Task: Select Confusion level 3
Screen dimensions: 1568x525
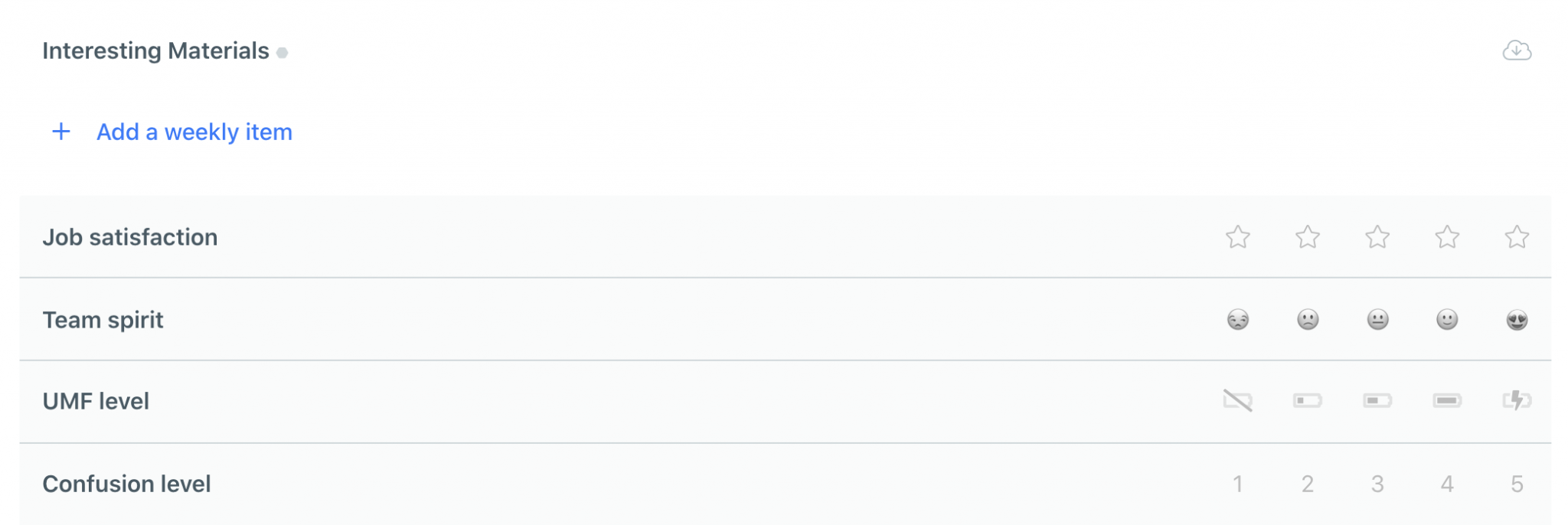Action: [x=1377, y=484]
